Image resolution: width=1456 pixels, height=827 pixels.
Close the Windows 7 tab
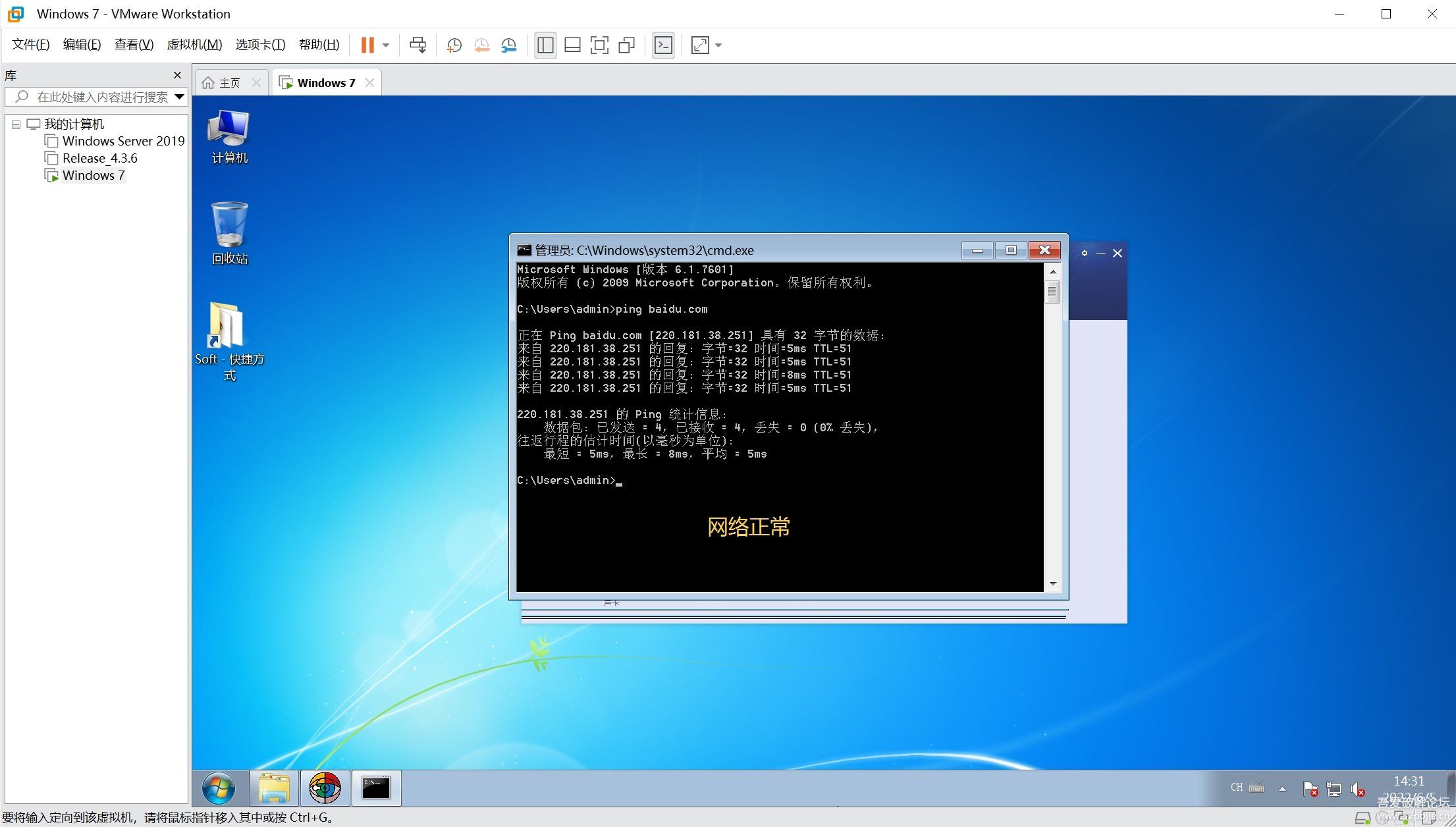point(369,82)
